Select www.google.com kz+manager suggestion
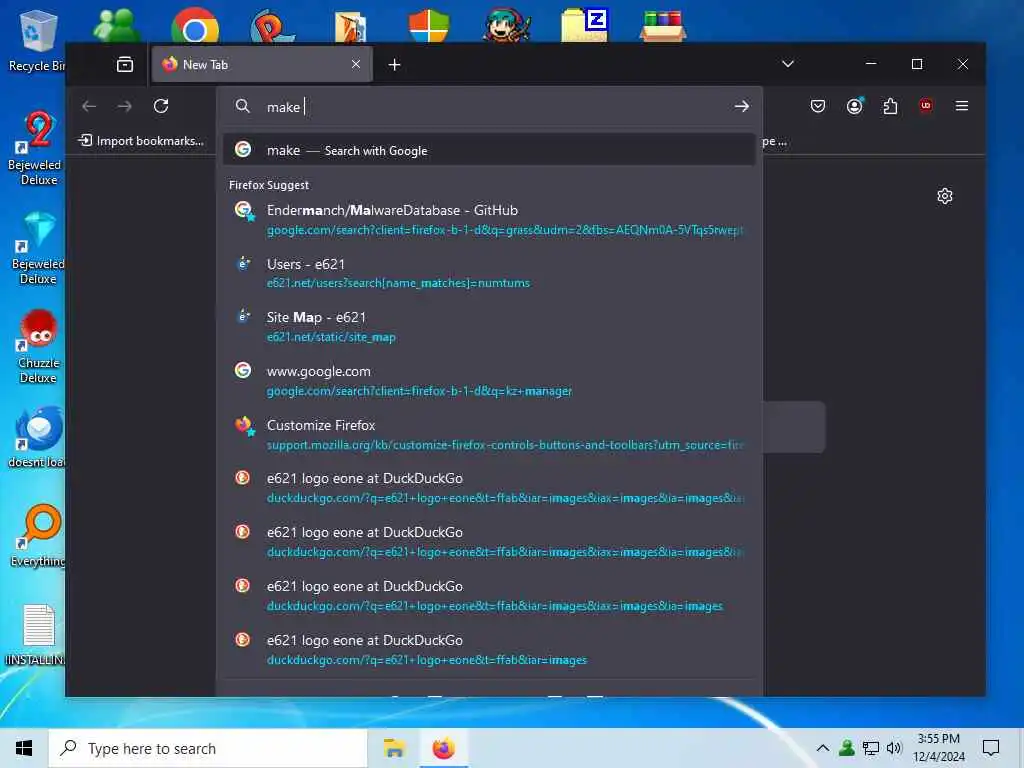The width and height of the screenshot is (1024, 768). (489, 381)
